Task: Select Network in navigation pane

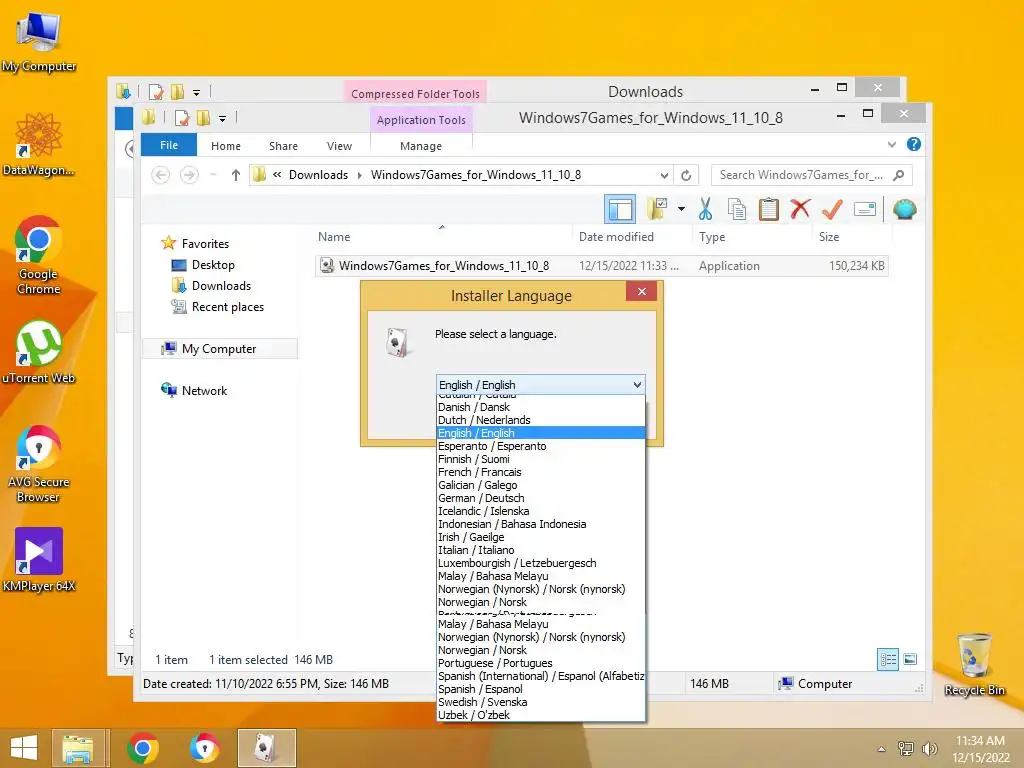Action: 204,391
